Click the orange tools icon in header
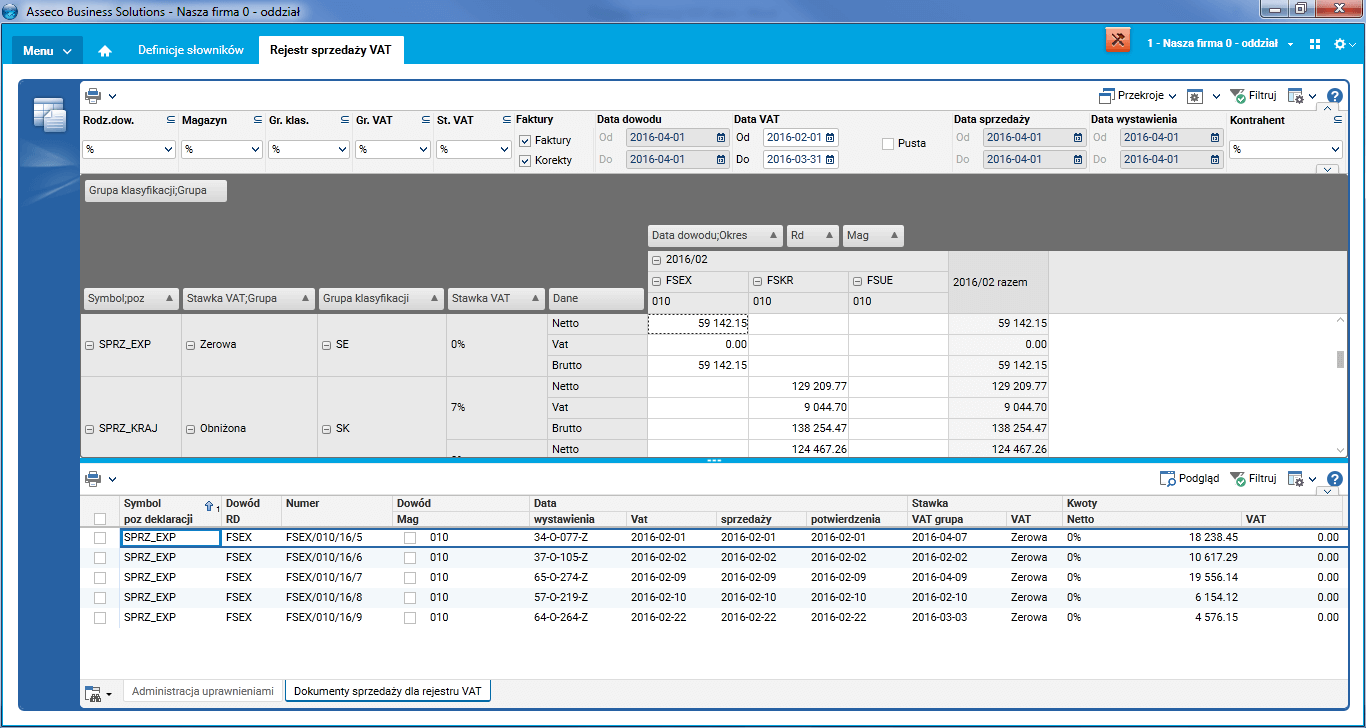This screenshot has height=728, width=1366. coord(1117,41)
